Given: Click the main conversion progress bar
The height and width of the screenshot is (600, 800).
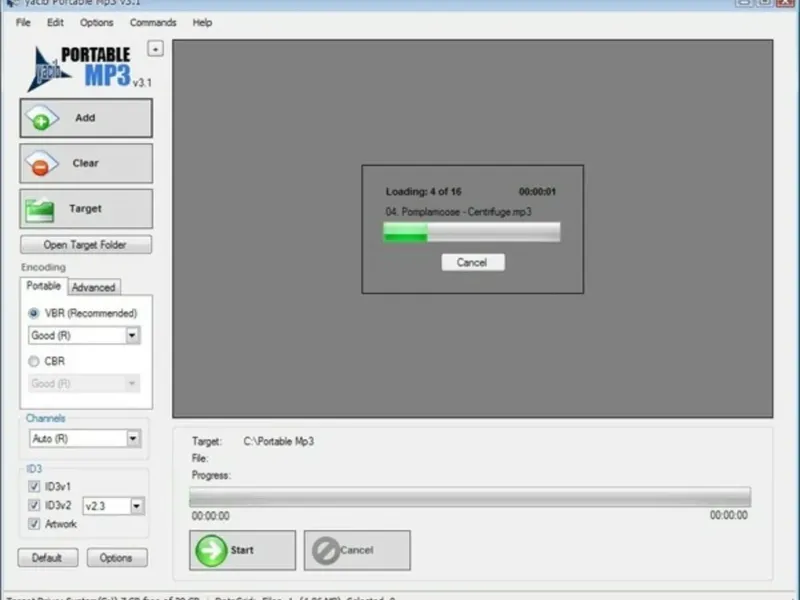Looking at the screenshot, I should coord(470,497).
